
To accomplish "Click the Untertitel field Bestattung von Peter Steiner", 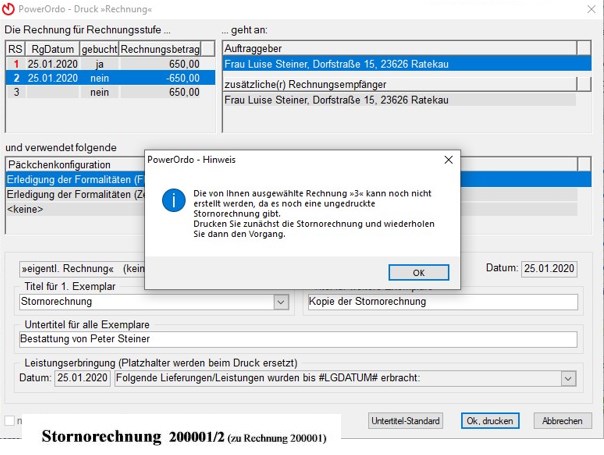I will tap(298, 339).
